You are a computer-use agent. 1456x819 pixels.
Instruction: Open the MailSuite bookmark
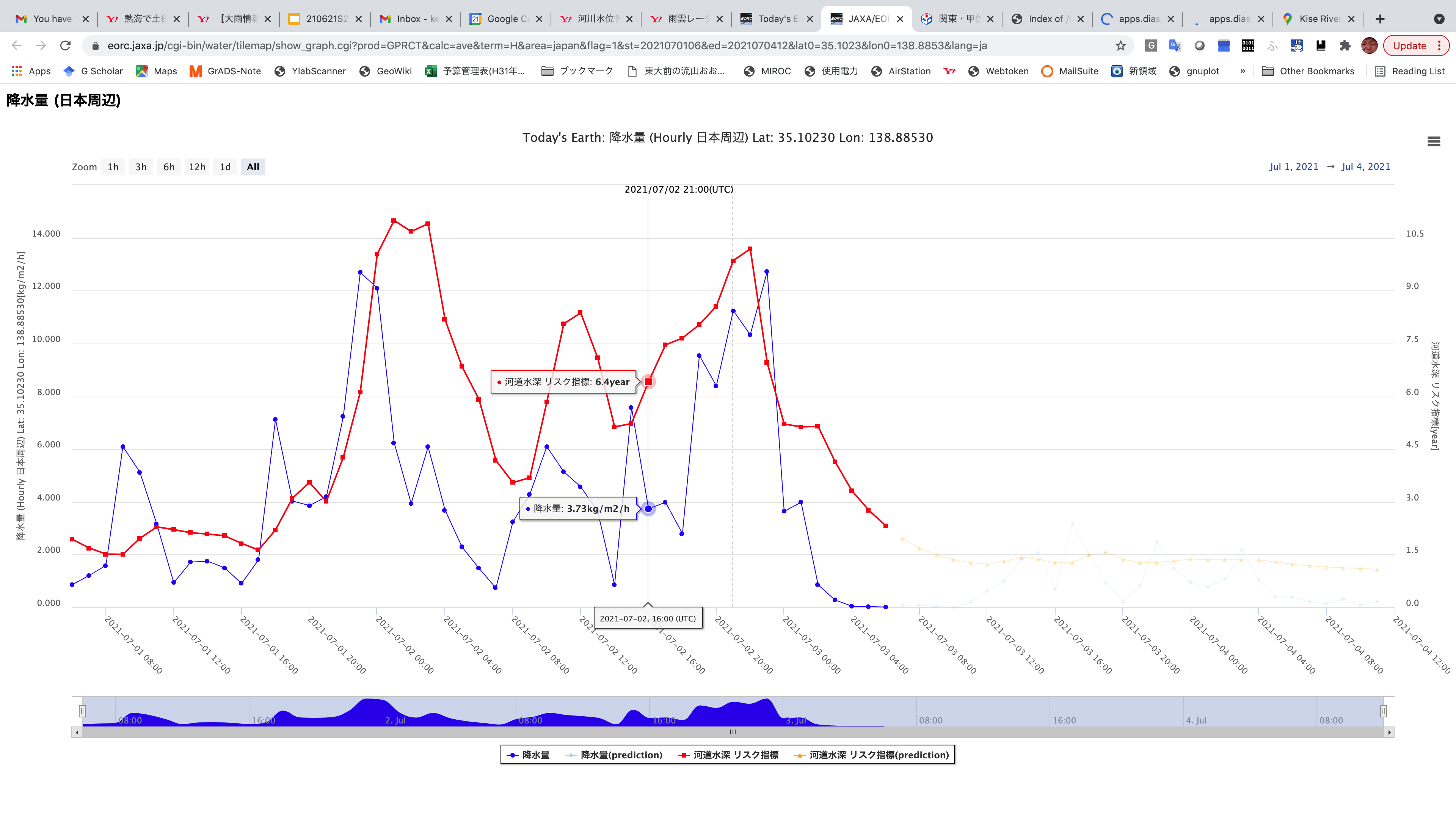click(1069, 71)
